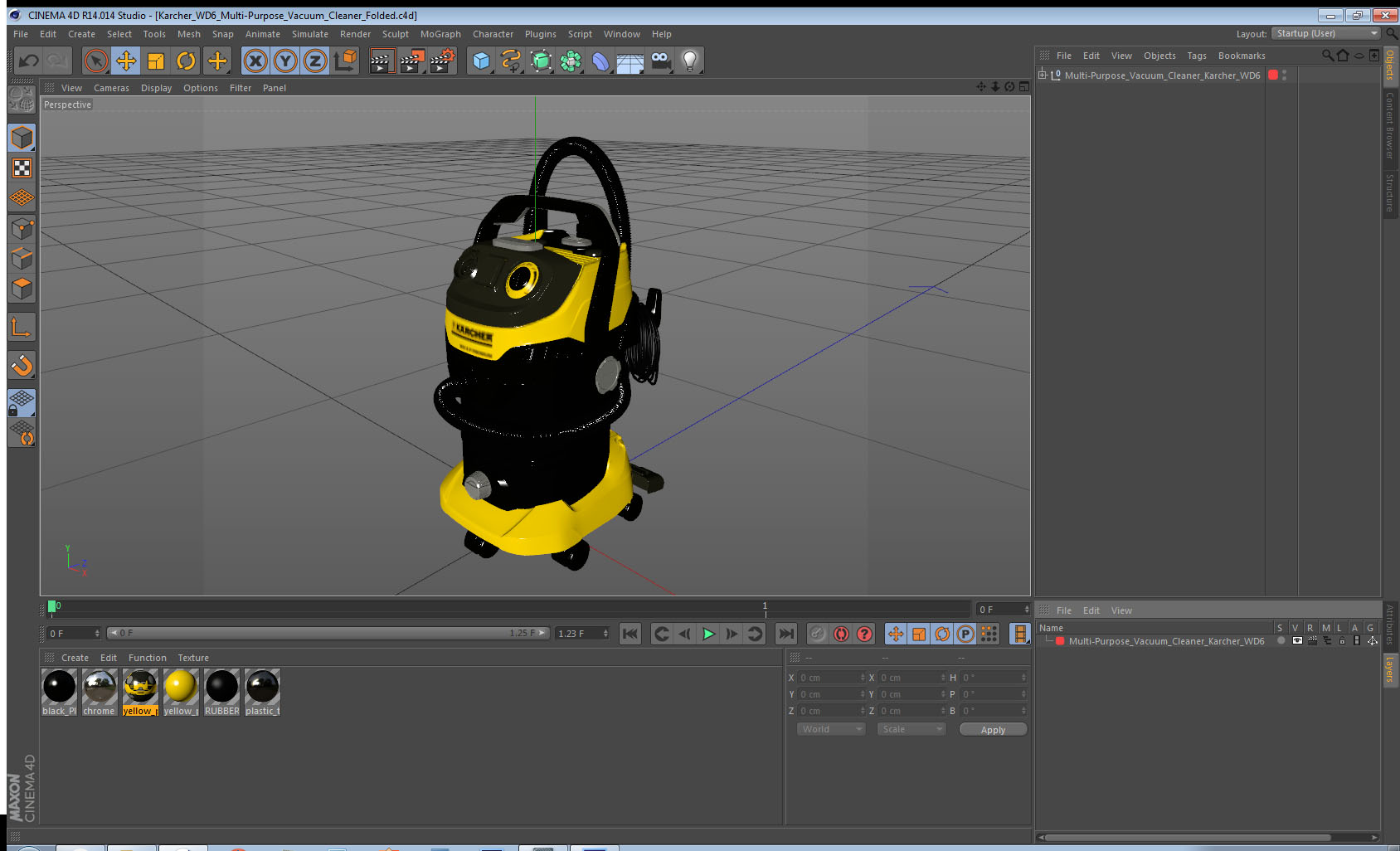Toggle X axis lock

255,61
